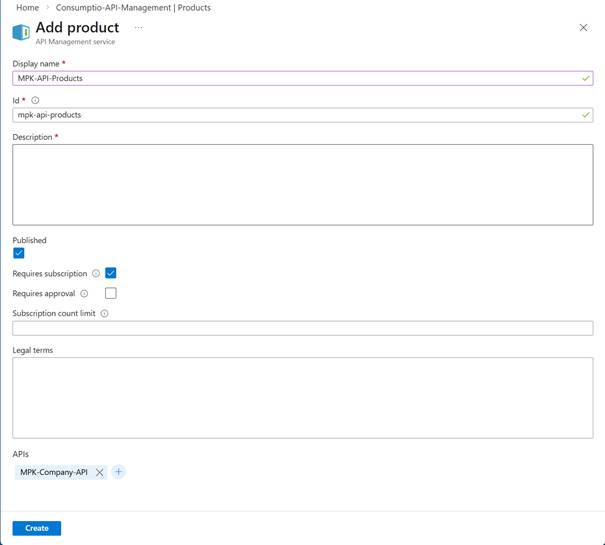Show info for Requires subscription

coord(96,274)
